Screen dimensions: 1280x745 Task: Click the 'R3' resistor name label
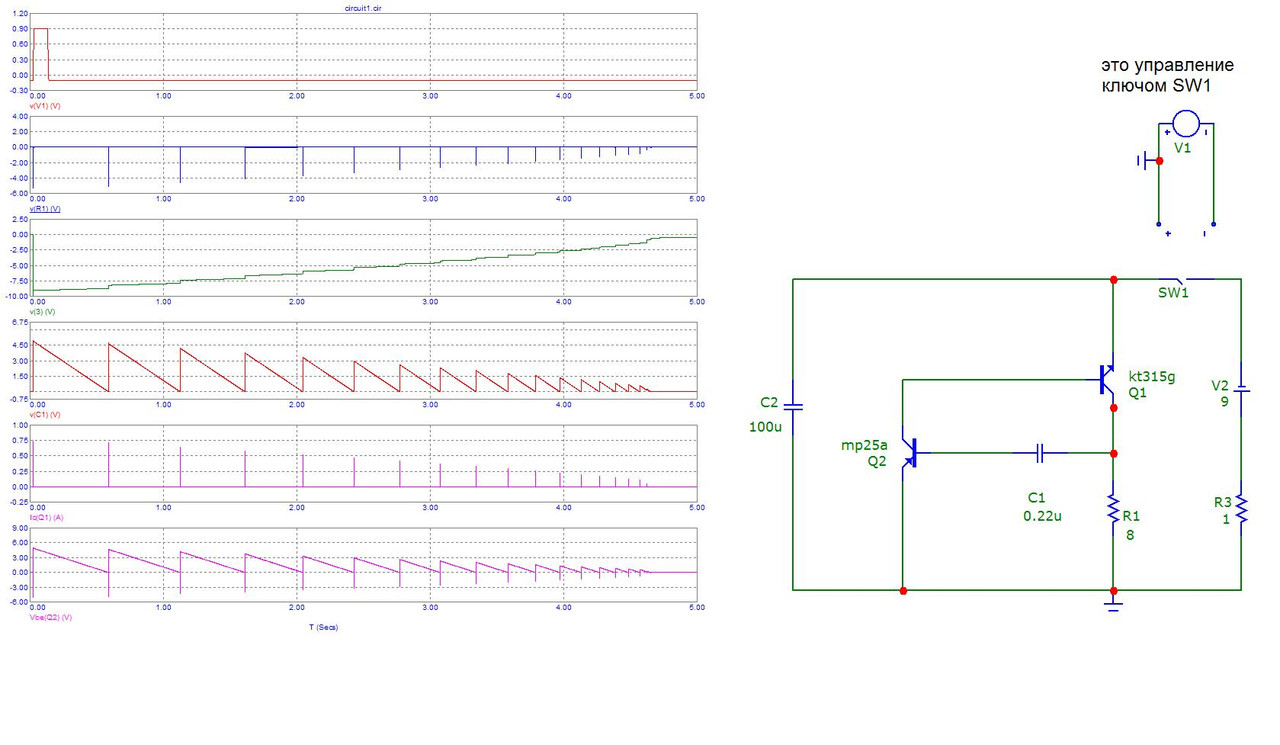click(1224, 501)
